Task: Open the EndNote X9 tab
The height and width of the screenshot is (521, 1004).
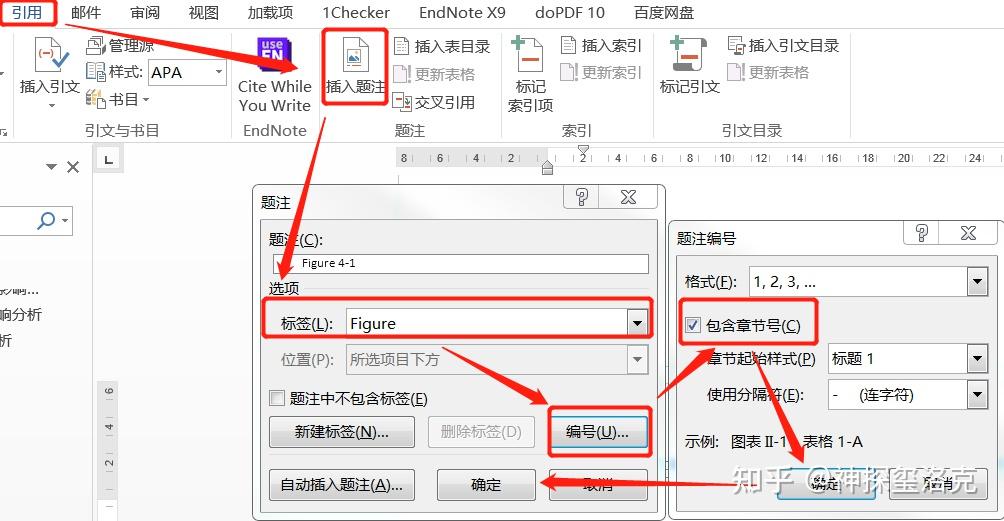Action: click(462, 12)
